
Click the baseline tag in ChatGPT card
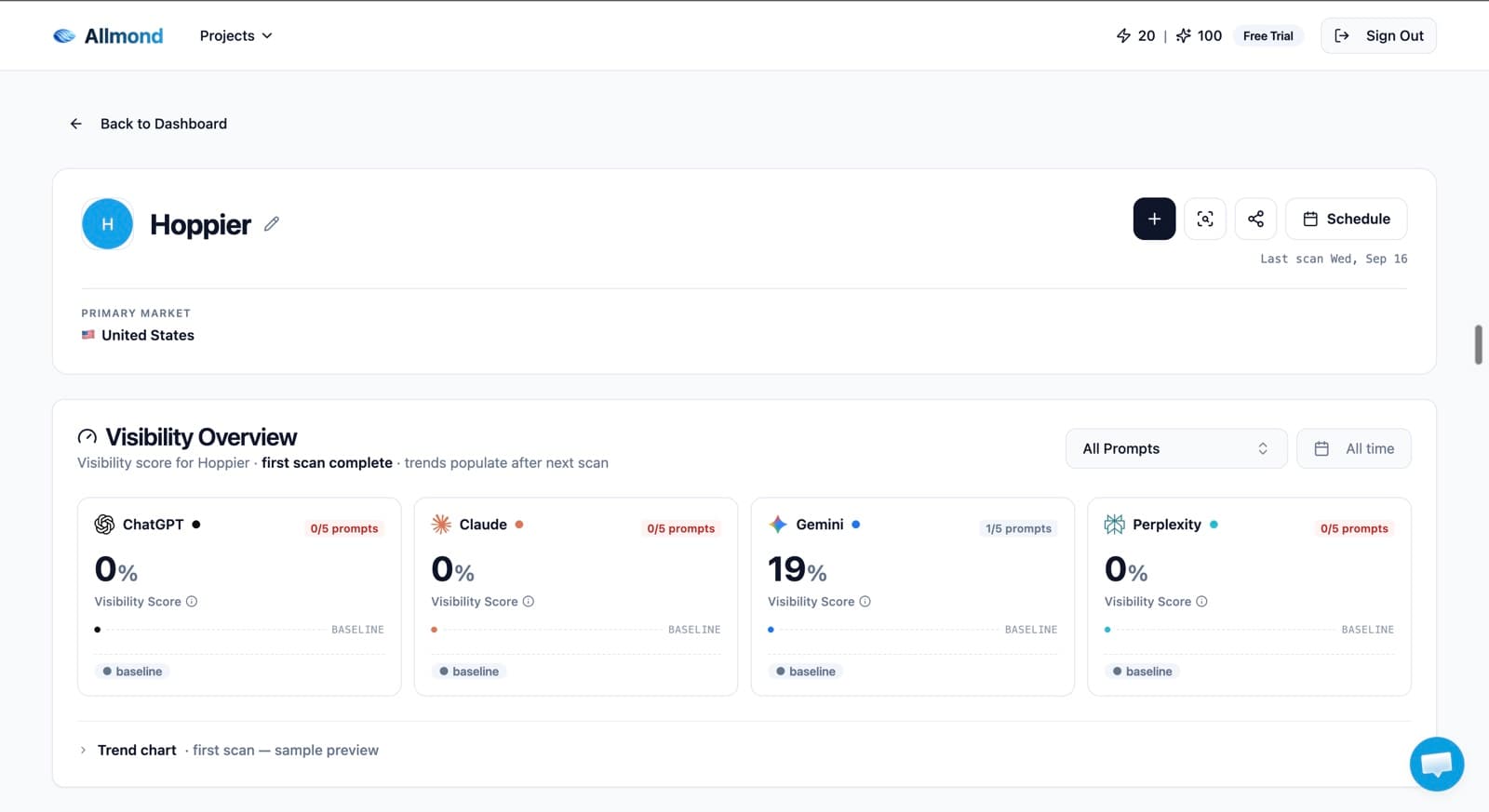click(132, 672)
